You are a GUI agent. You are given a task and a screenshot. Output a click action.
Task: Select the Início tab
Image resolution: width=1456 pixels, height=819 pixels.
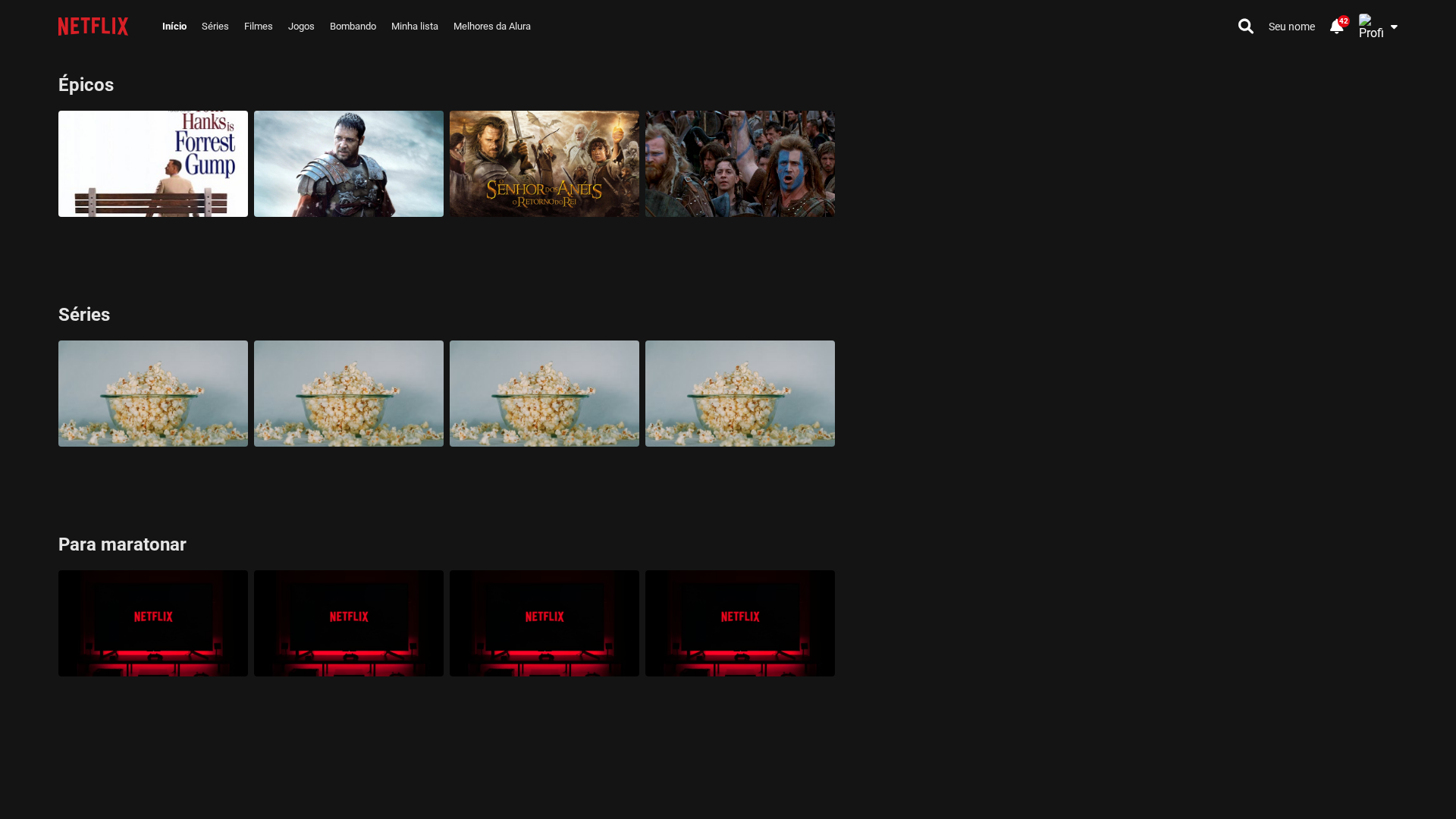pos(174,26)
